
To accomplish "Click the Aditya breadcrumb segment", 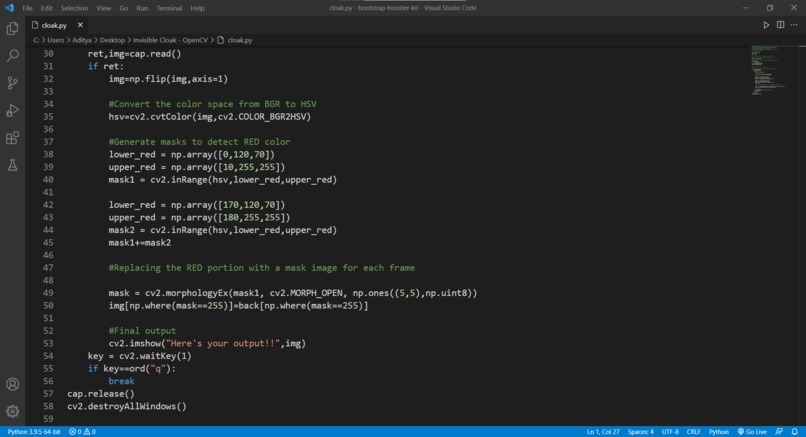I will click(82, 40).
